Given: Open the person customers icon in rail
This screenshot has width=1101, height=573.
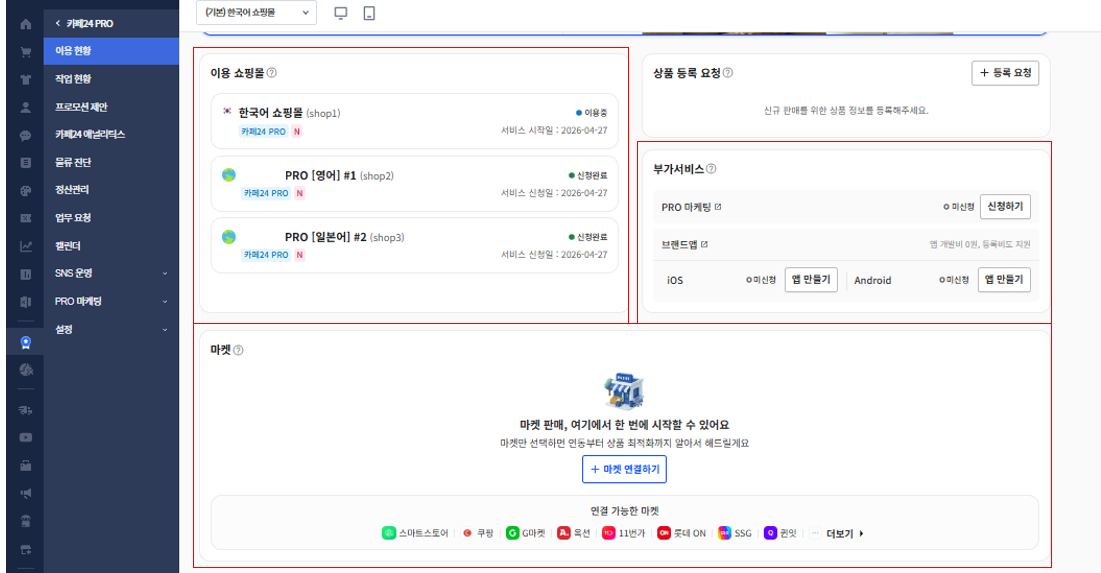Looking at the screenshot, I should [25, 107].
